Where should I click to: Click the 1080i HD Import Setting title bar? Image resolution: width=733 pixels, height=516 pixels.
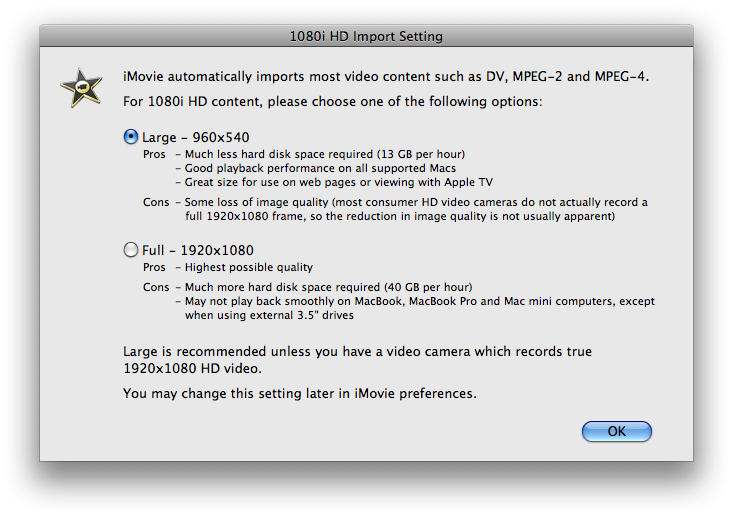[366, 36]
